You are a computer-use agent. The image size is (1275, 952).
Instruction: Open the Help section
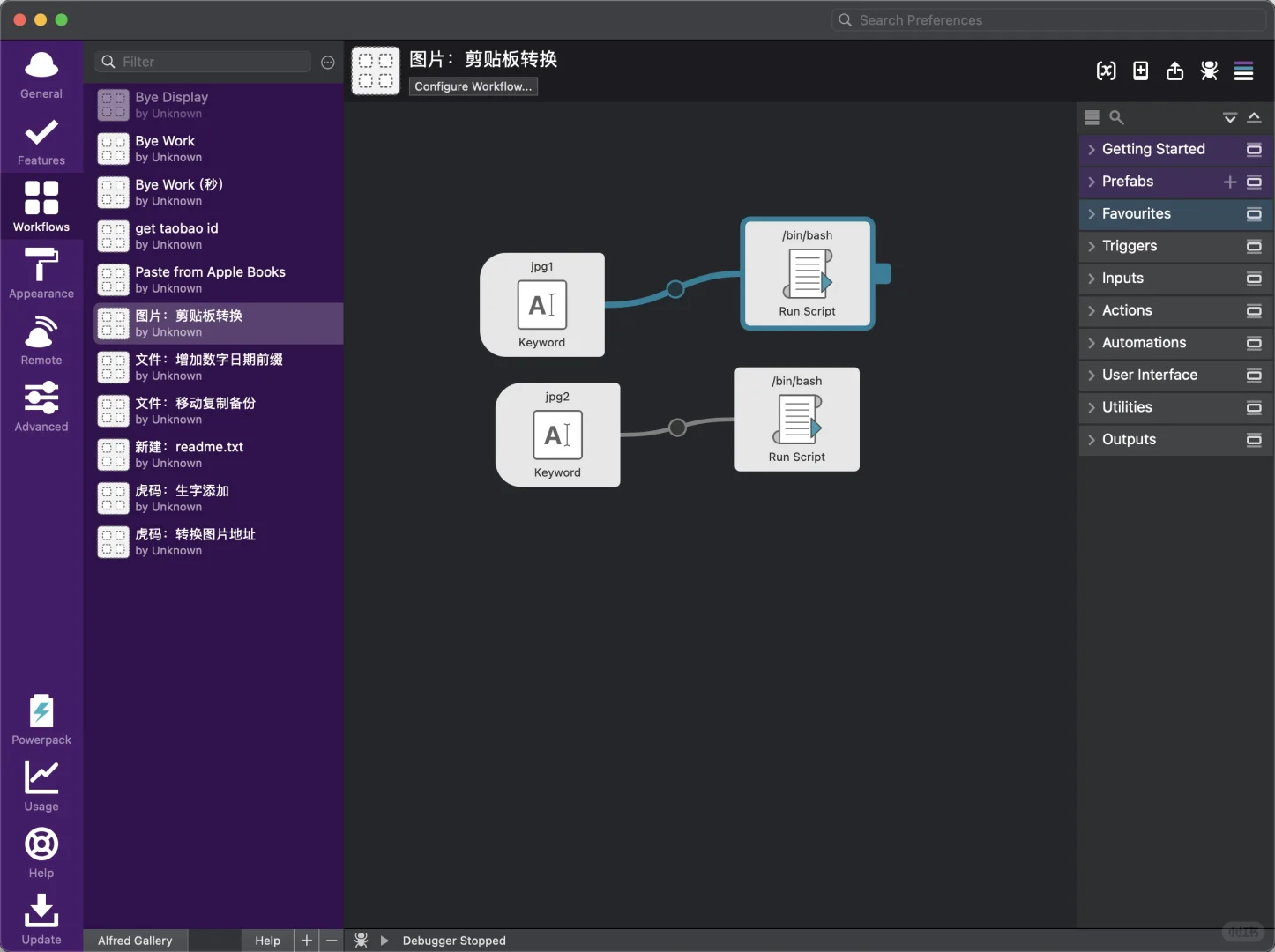pos(41,852)
